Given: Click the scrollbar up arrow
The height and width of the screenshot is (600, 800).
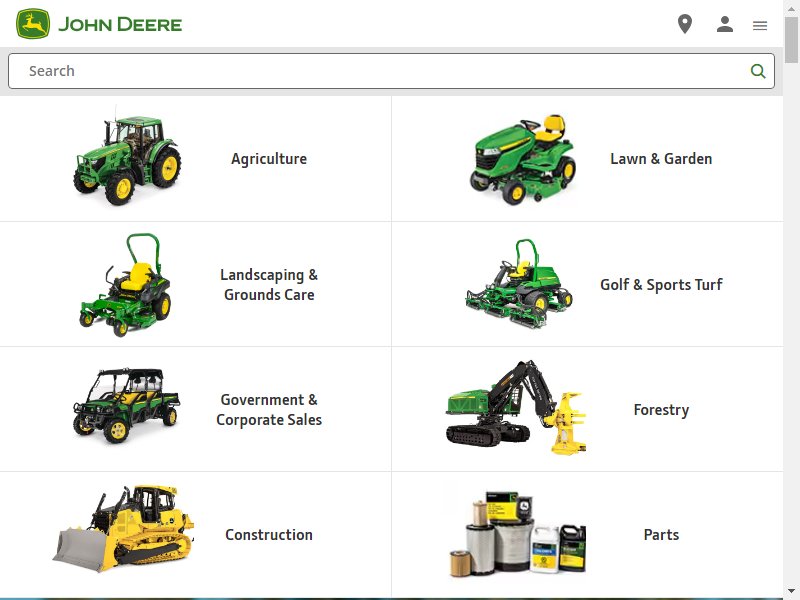Looking at the screenshot, I should click(x=791, y=8).
